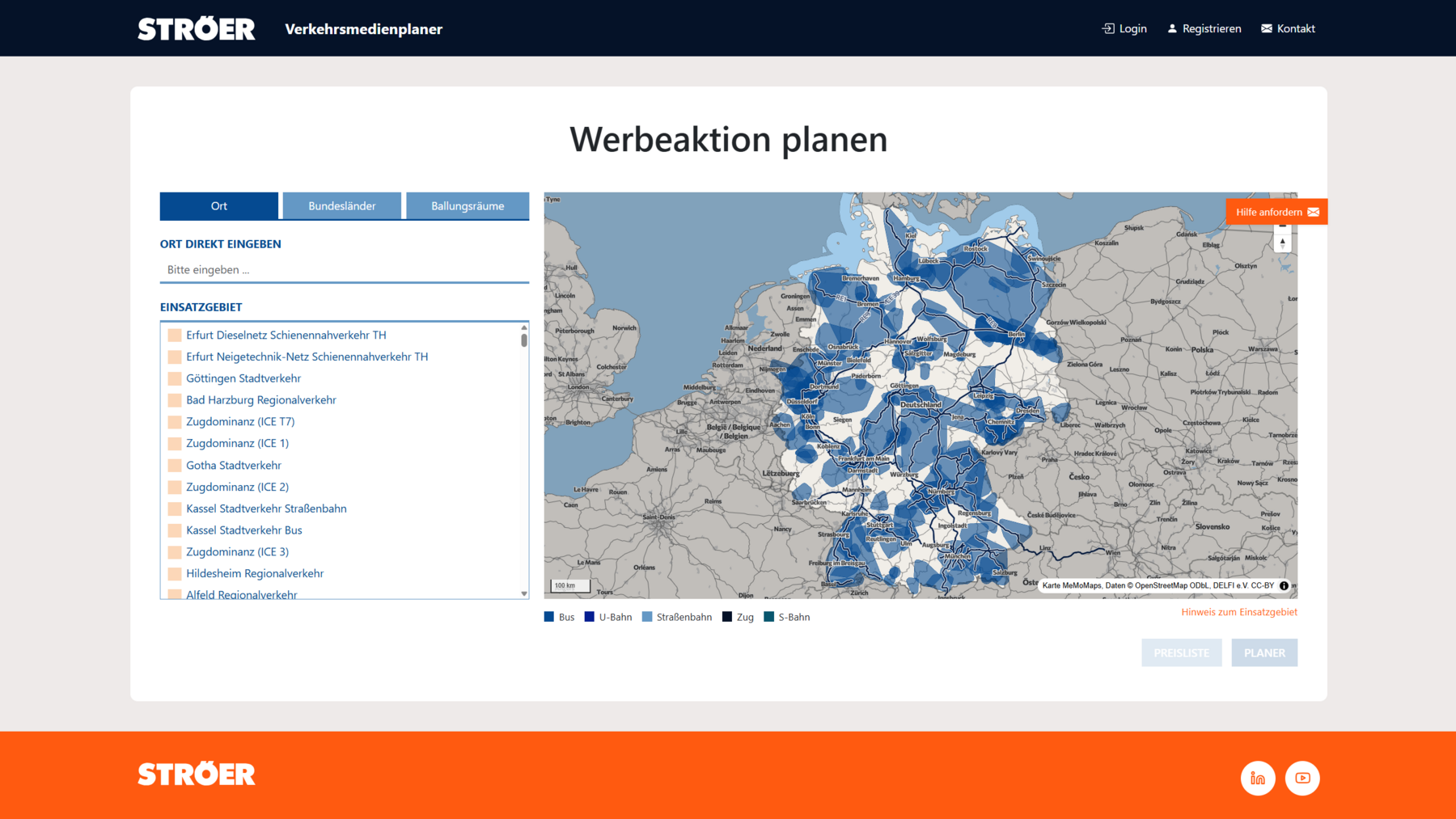Tick the Zugdominanz (ICE 1) checkbox
Viewport: 1456px width, 819px height.
tap(175, 444)
